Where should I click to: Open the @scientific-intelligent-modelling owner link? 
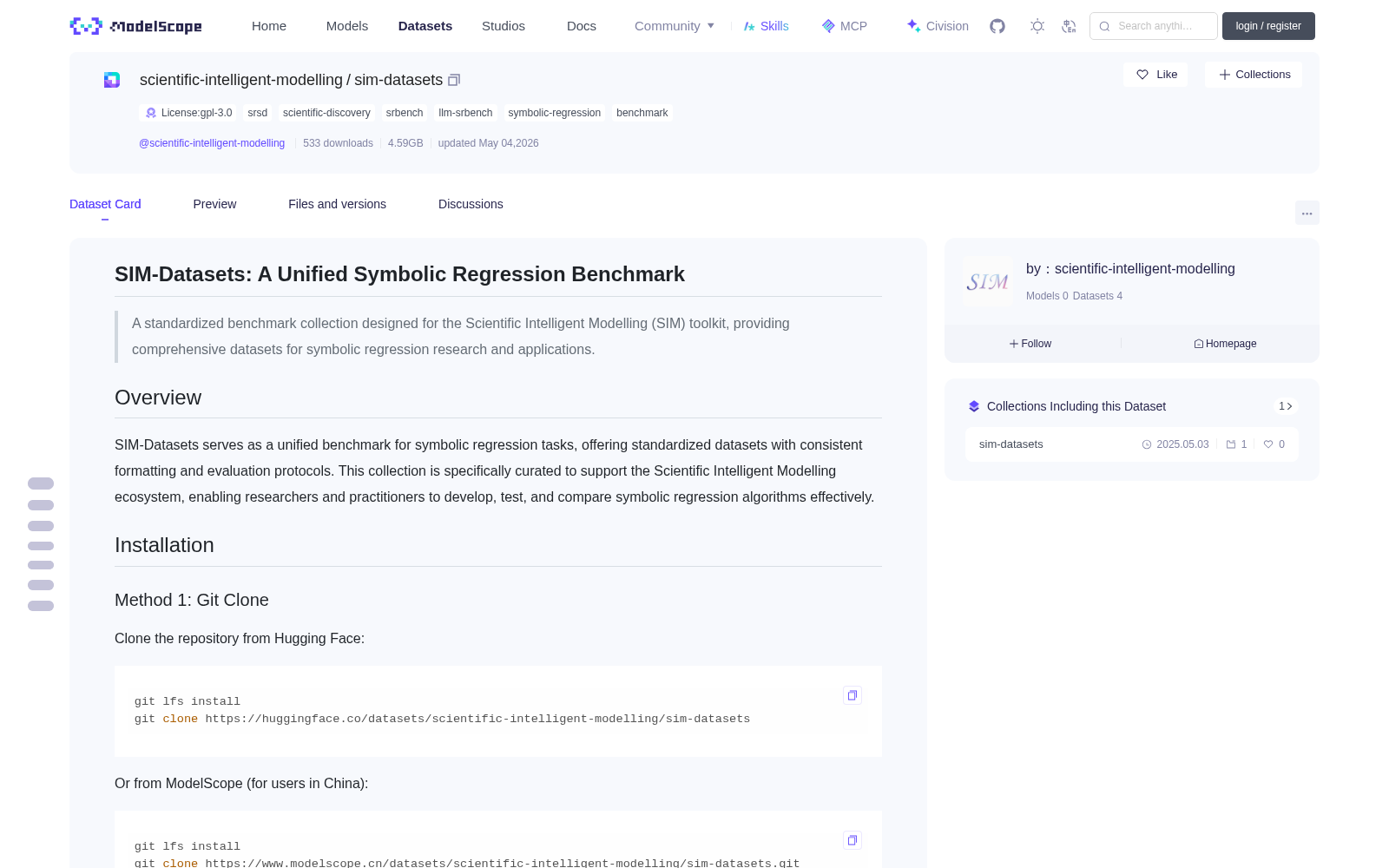pos(212,143)
